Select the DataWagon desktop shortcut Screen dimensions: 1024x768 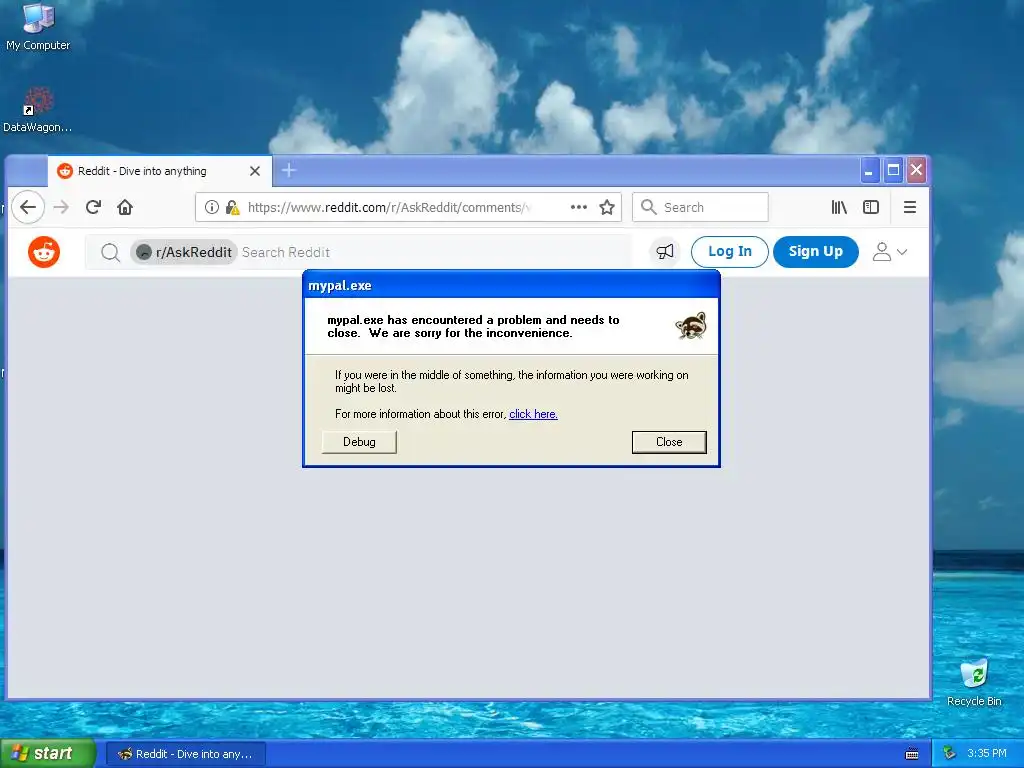(37, 110)
